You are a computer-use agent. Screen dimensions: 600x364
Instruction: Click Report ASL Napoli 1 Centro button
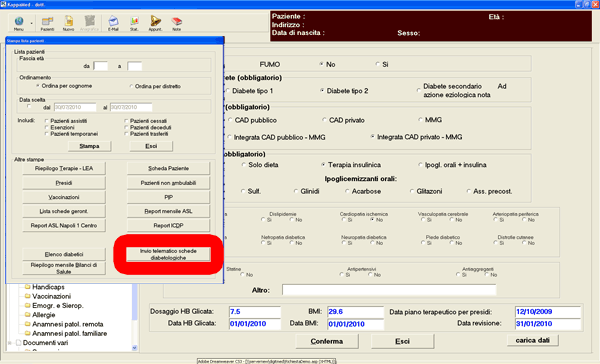64,225
